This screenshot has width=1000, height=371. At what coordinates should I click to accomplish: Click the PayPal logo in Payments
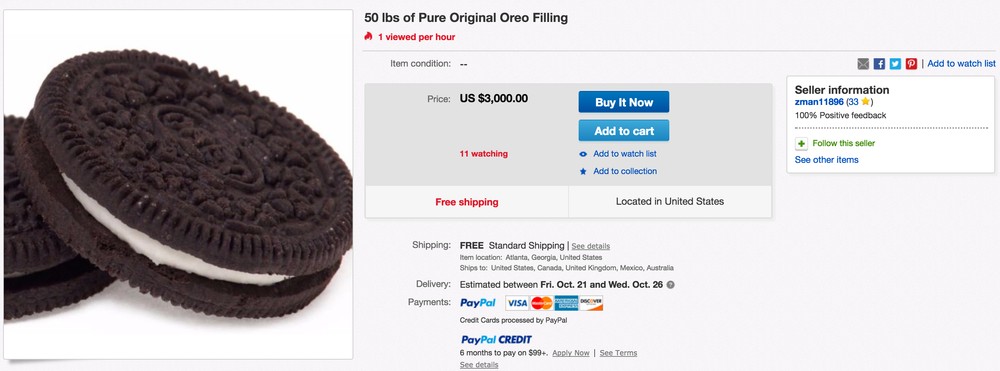coord(478,303)
